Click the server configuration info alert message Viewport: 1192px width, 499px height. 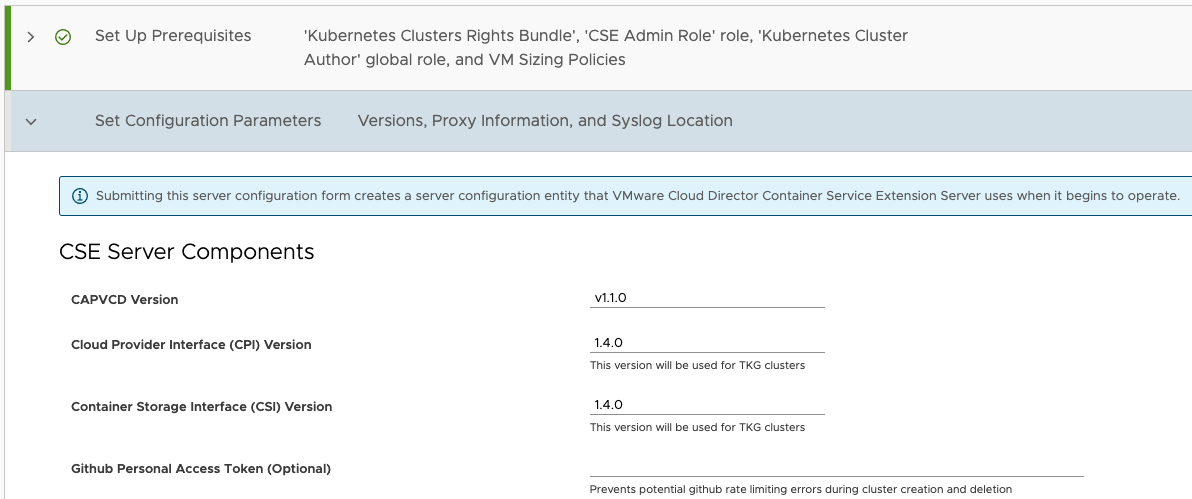(x=638, y=196)
